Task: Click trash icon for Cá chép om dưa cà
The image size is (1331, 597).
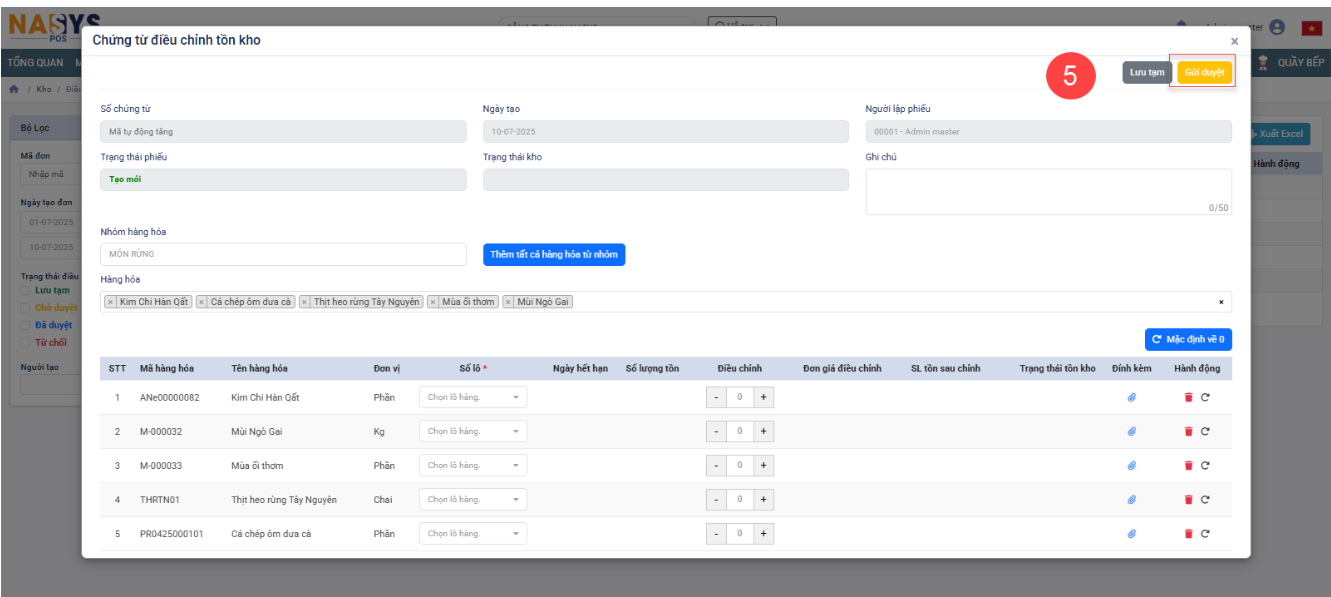Action: click(x=1188, y=534)
